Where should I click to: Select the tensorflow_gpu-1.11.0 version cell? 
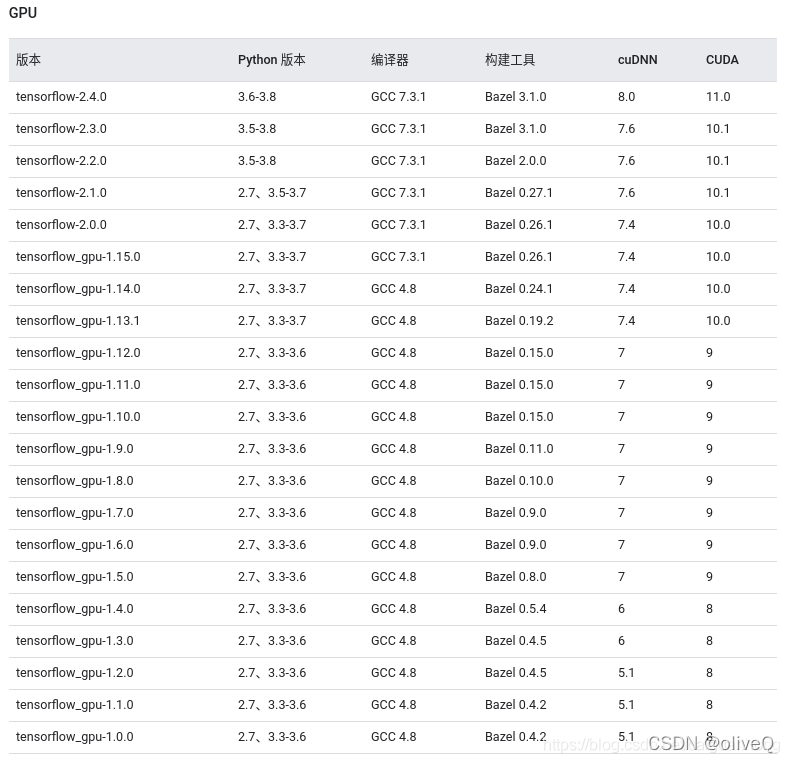coord(78,385)
